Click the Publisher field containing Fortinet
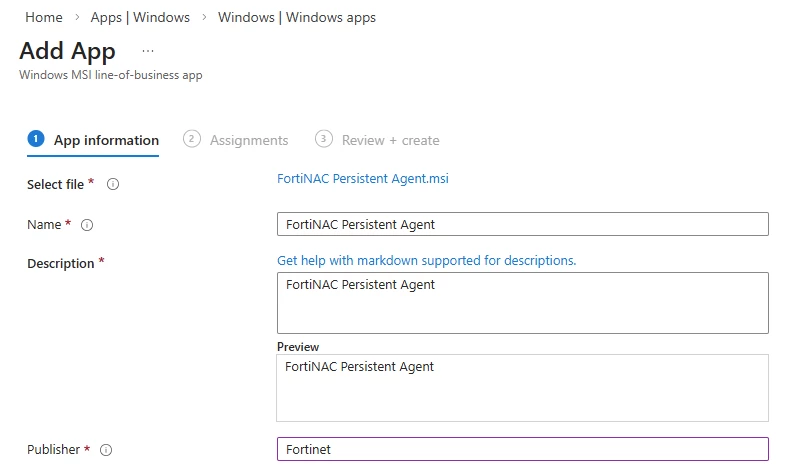786x472 pixels. point(523,449)
